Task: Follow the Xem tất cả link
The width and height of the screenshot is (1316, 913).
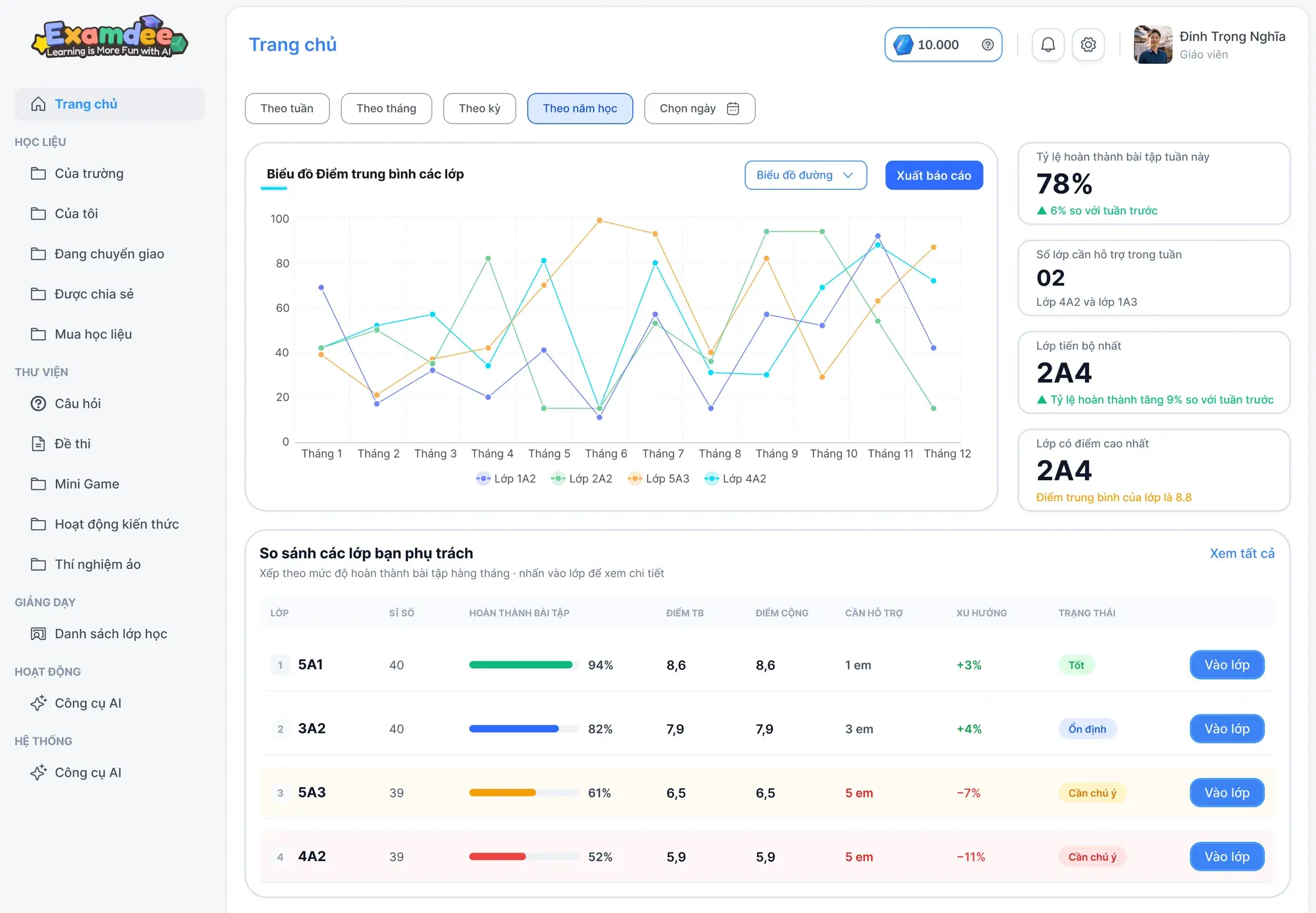Action: 1242,553
